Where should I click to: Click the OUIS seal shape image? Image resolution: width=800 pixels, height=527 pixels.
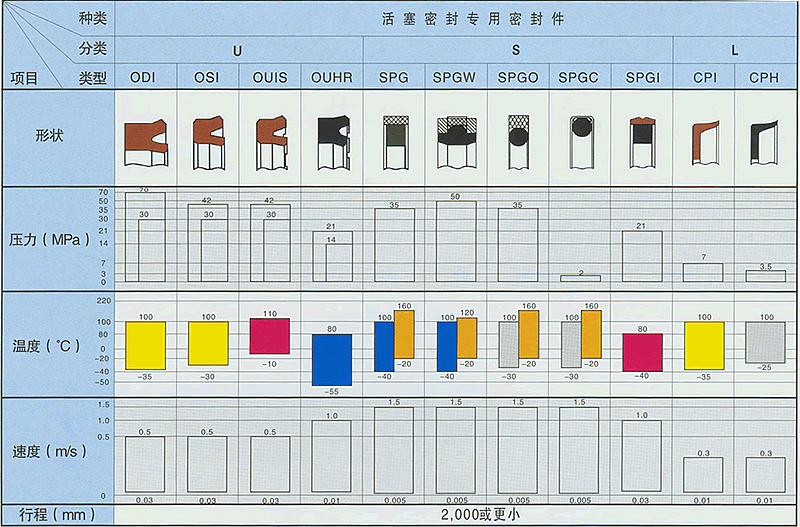[x=270, y=144]
